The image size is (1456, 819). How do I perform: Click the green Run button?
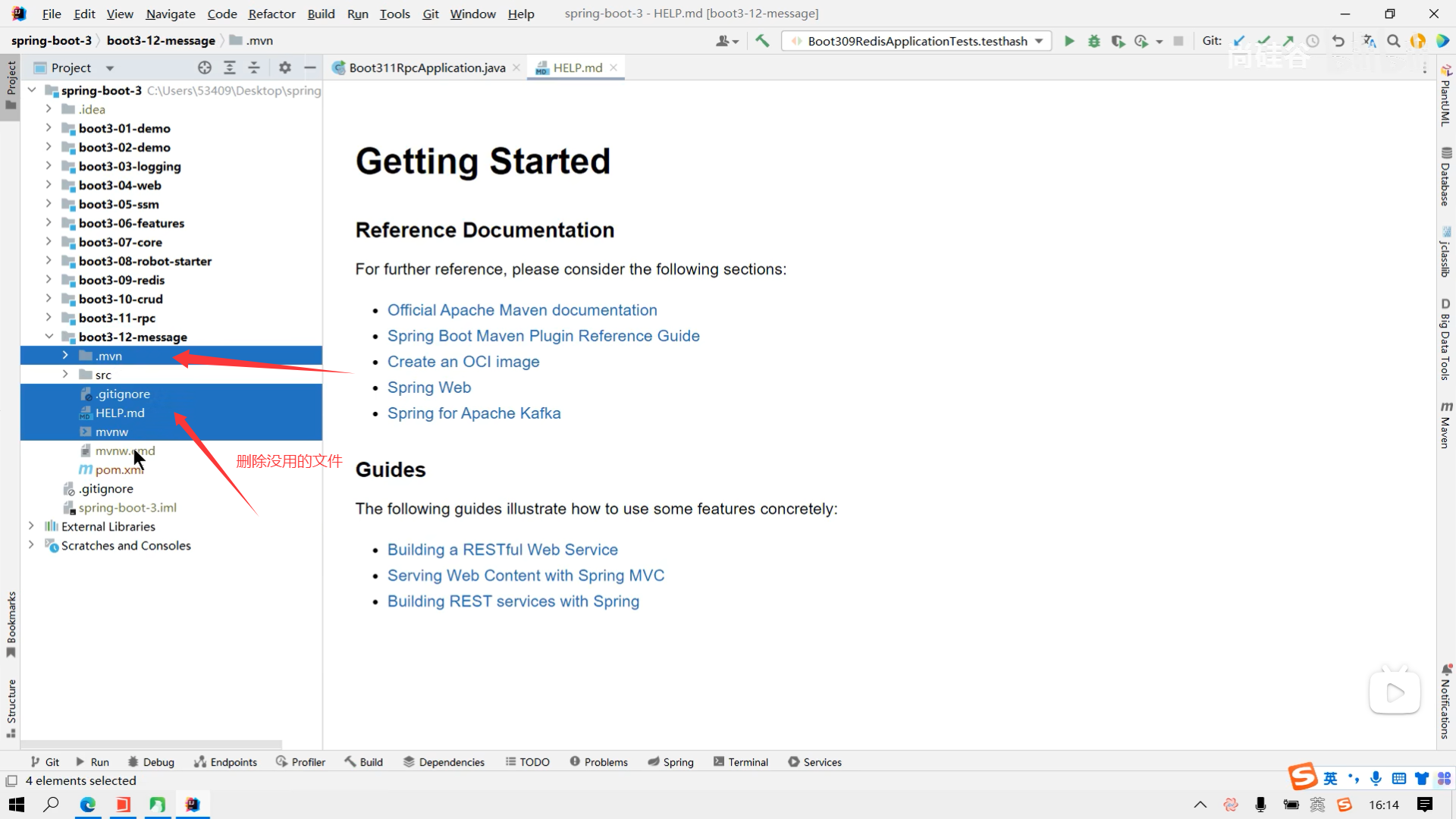coord(1069,41)
